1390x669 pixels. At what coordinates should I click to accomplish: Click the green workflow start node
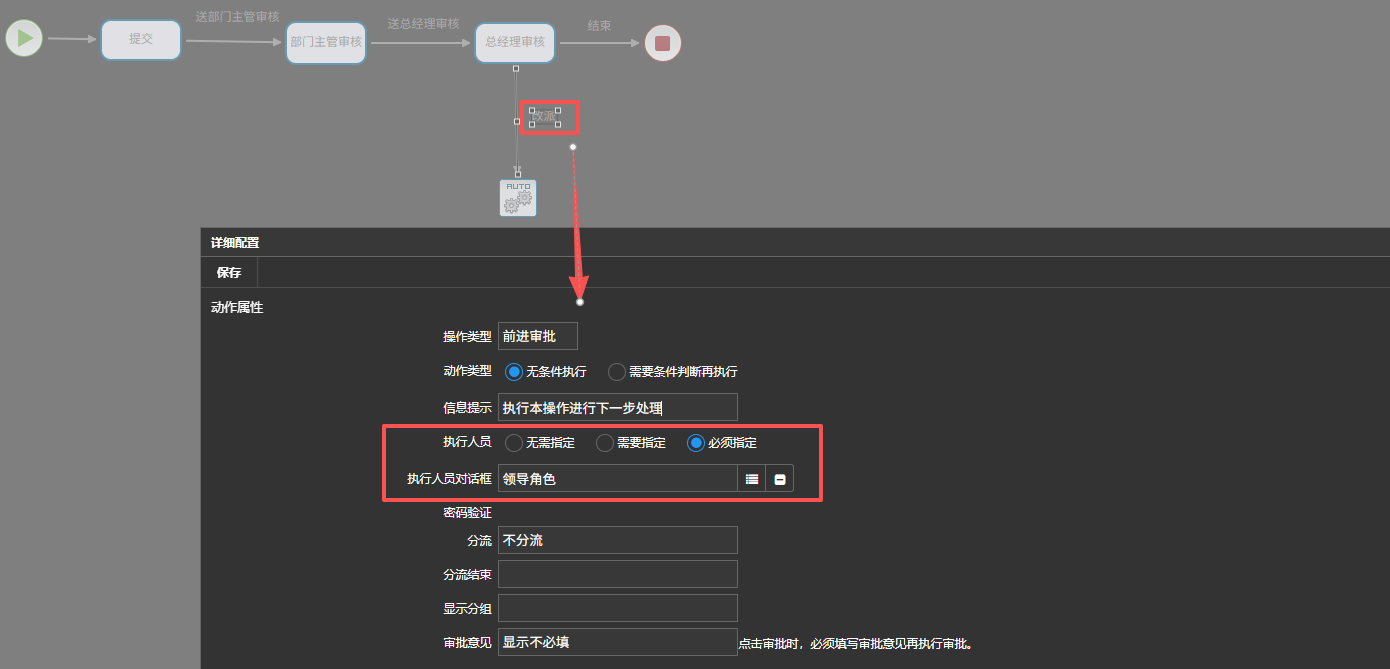pyautogui.click(x=24, y=39)
